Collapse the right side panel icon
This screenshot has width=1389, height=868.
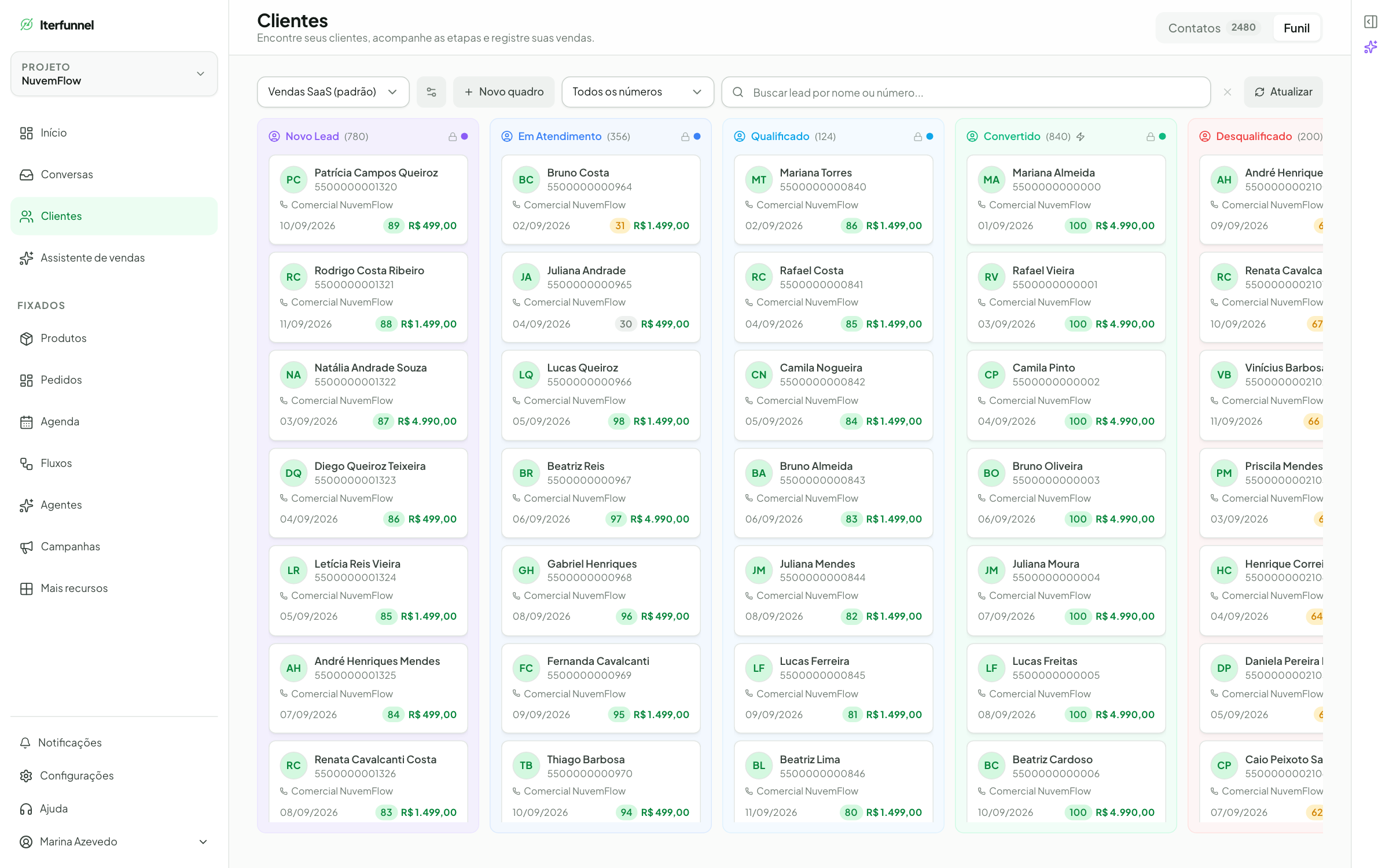coord(1370,22)
